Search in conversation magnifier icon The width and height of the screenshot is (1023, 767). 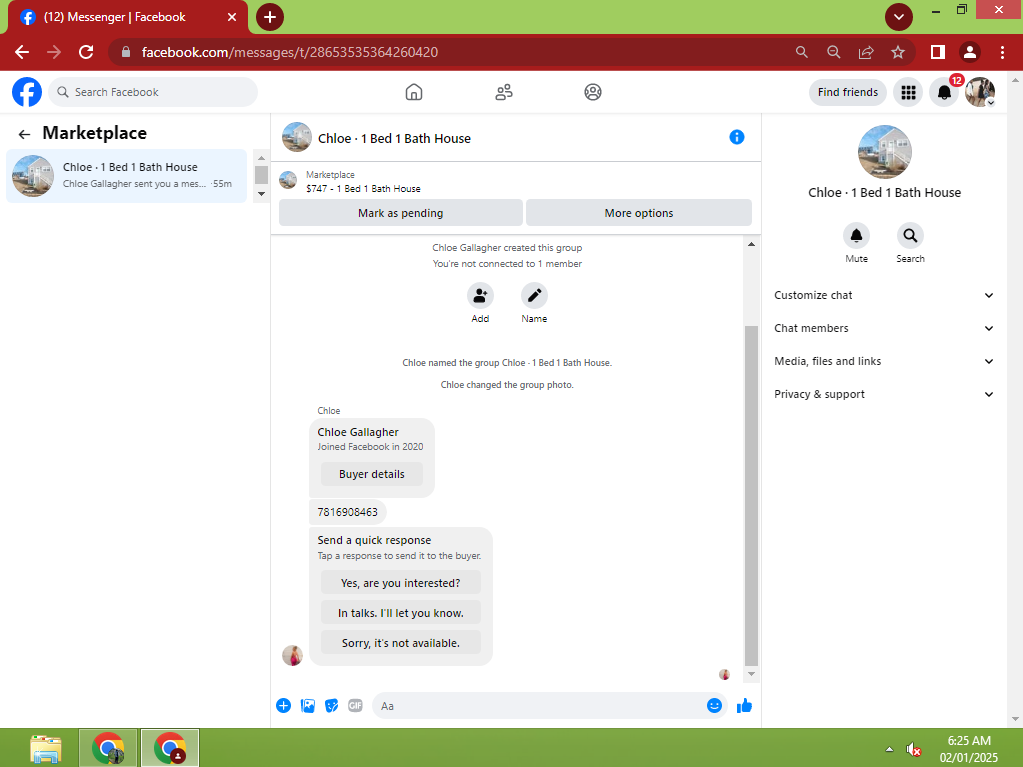point(910,235)
